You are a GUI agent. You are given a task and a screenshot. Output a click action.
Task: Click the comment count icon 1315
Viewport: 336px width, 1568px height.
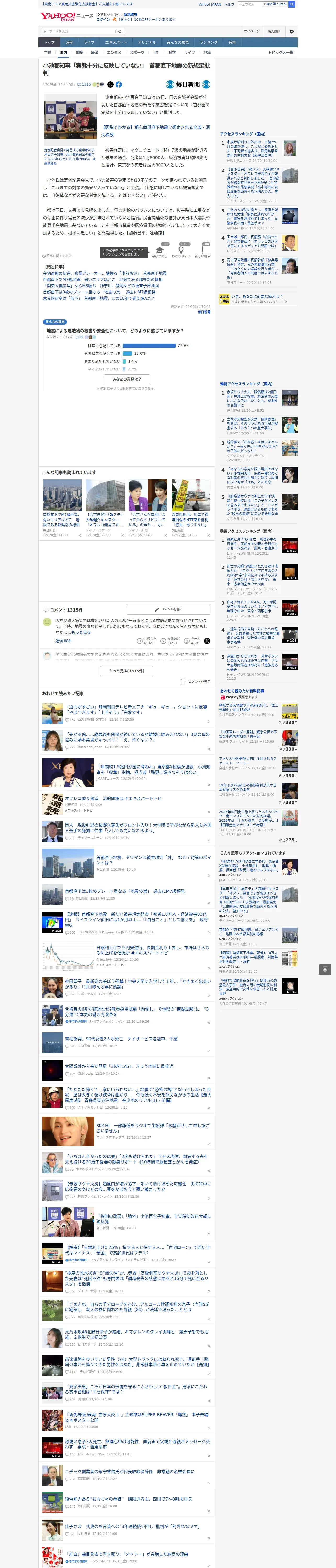point(85,85)
